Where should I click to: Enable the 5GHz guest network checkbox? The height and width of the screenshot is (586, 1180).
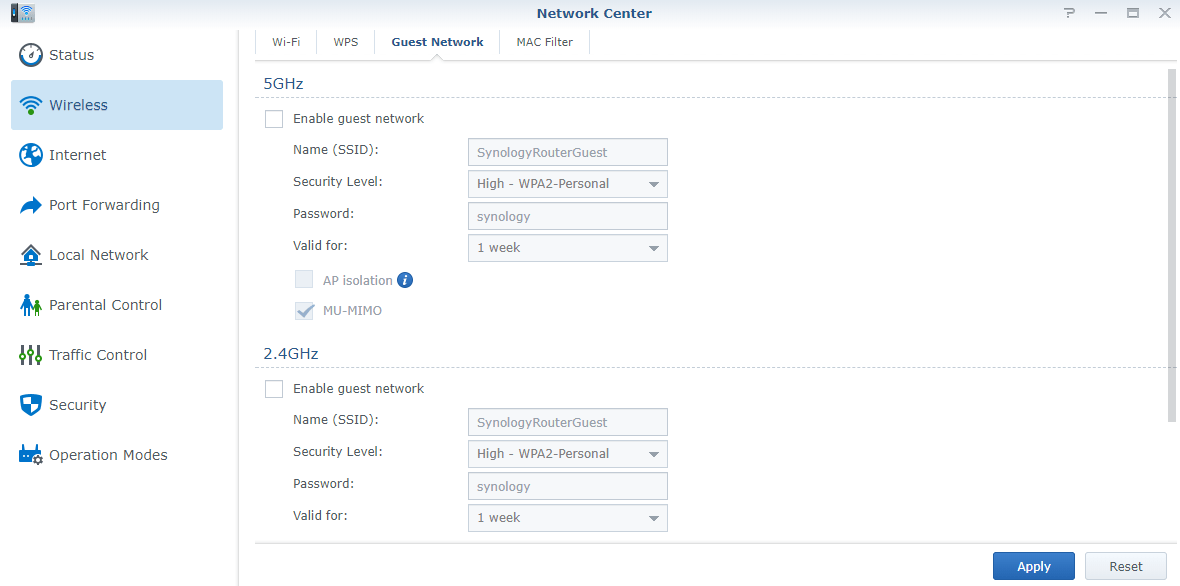click(x=274, y=119)
